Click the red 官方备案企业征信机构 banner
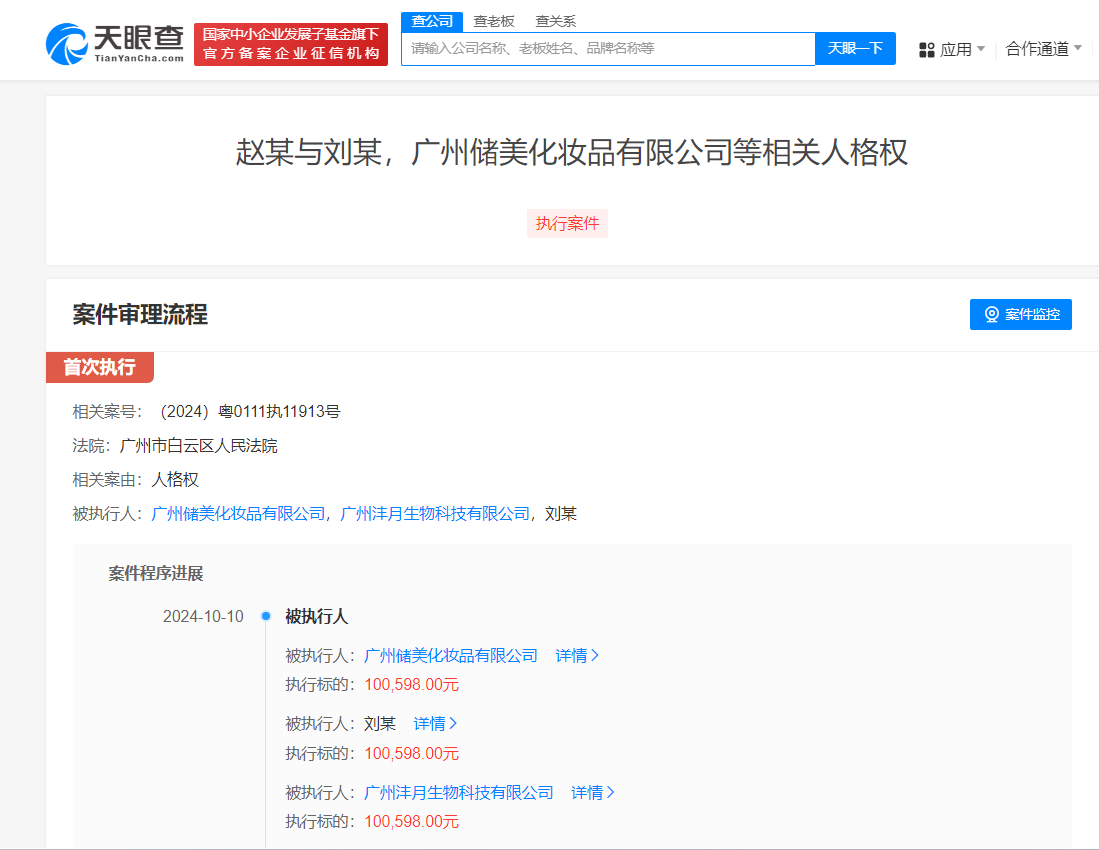Viewport: 1099px width, 850px height. point(291,44)
